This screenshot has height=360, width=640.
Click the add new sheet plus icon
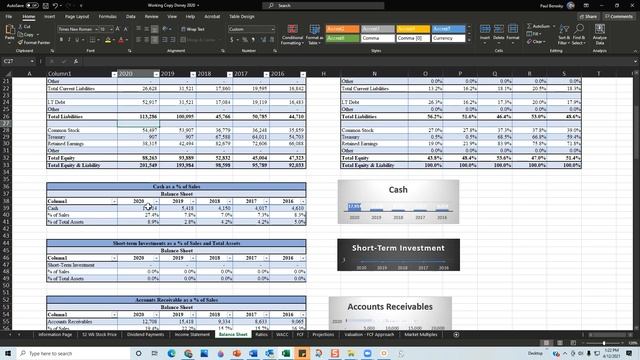pyautogui.click(x=456, y=335)
